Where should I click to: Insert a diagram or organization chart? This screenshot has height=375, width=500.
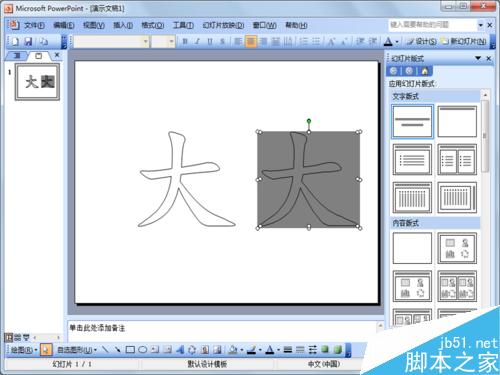(192, 350)
